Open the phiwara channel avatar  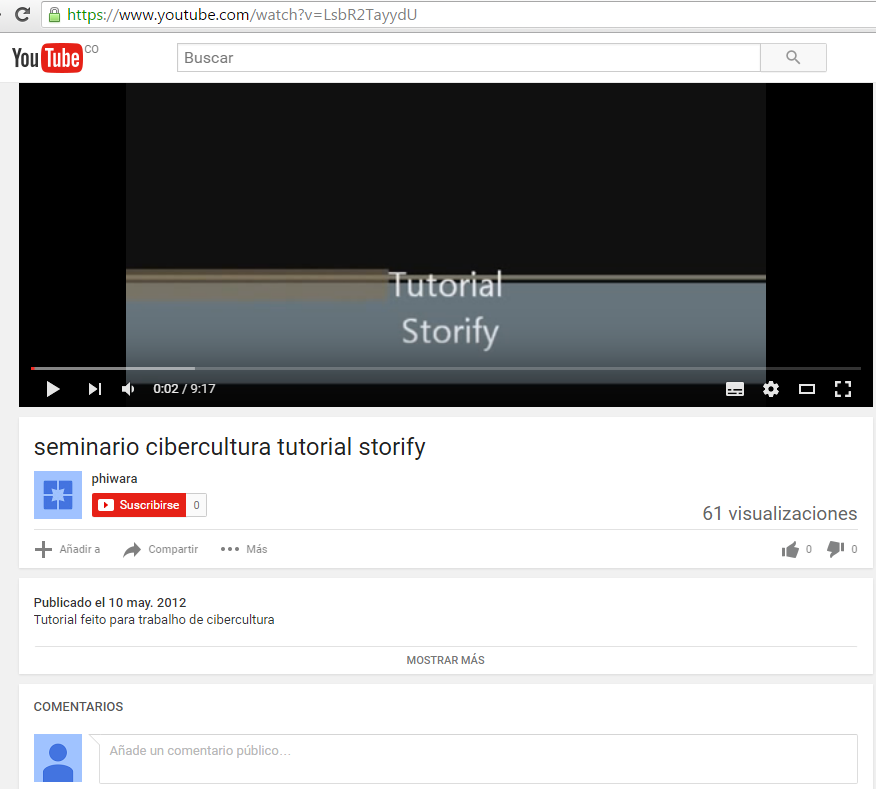click(58, 495)
